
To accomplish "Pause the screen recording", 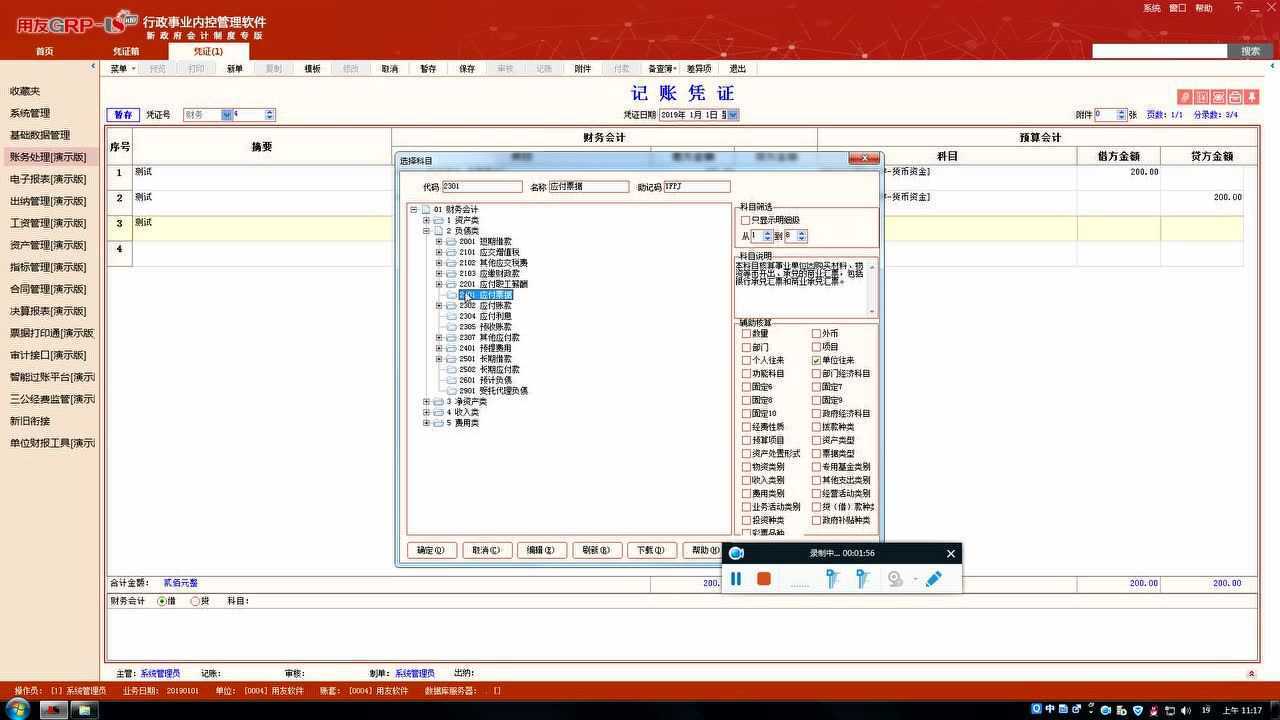I will [736, 579].
